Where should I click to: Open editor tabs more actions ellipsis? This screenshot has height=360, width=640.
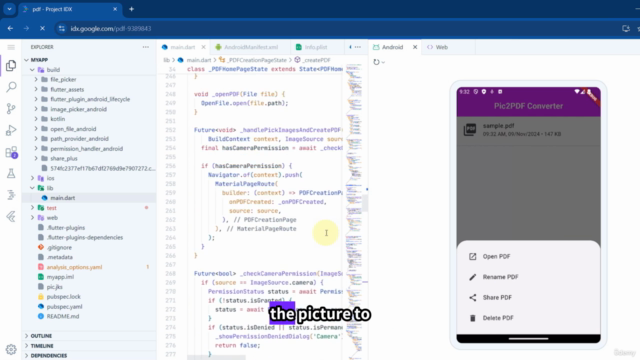tap(358, 47)
